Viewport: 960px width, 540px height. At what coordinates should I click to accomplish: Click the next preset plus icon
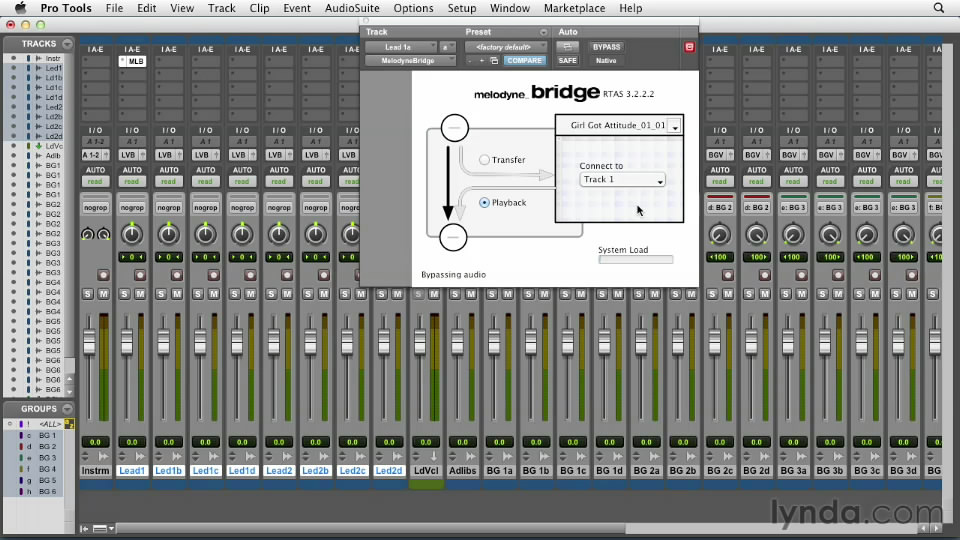pyautogui.click(x=482, y=61)
